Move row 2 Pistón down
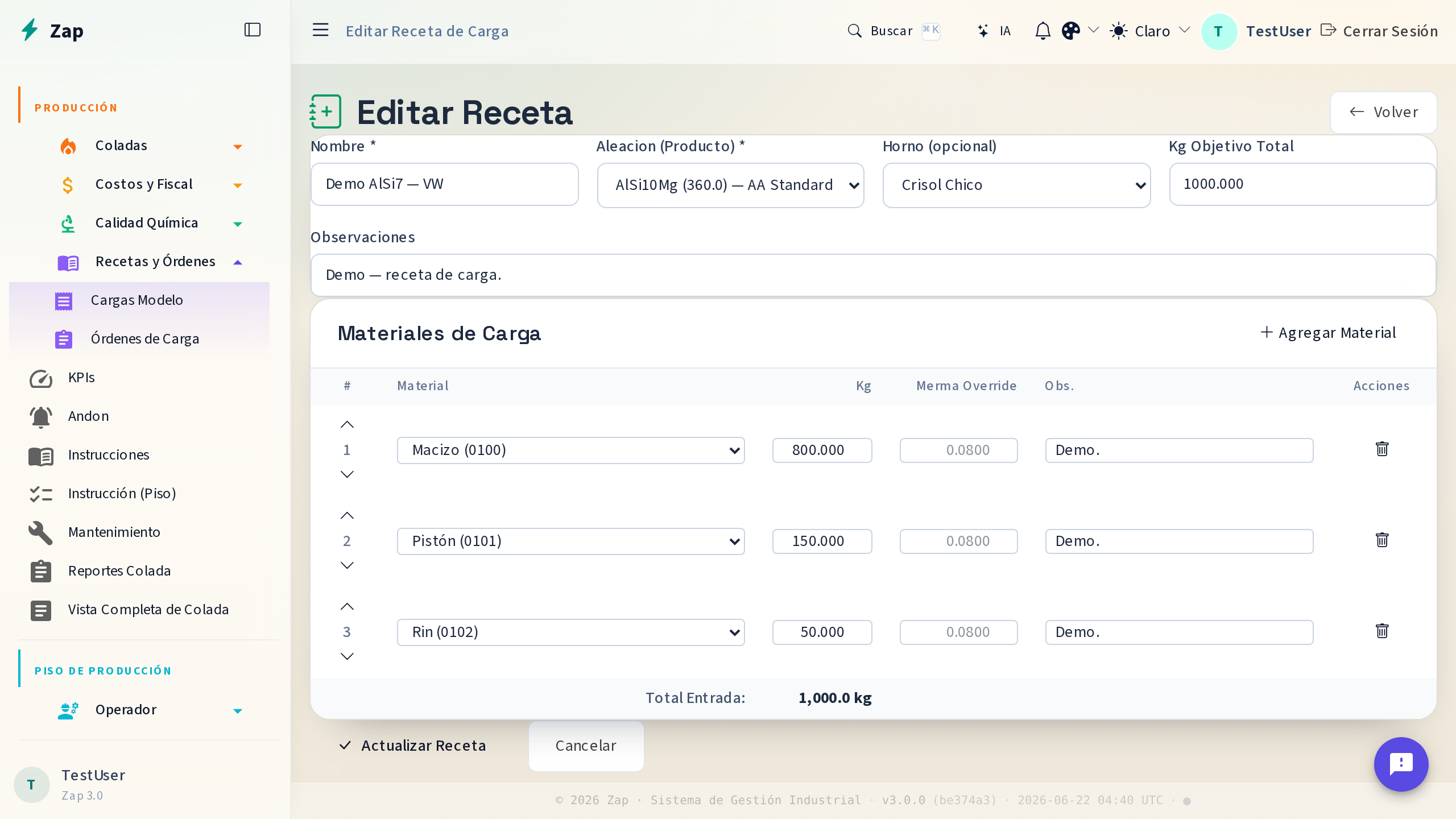Image resolution: width=1456 pixels, height=819 pixels. (x=347, y=565)
